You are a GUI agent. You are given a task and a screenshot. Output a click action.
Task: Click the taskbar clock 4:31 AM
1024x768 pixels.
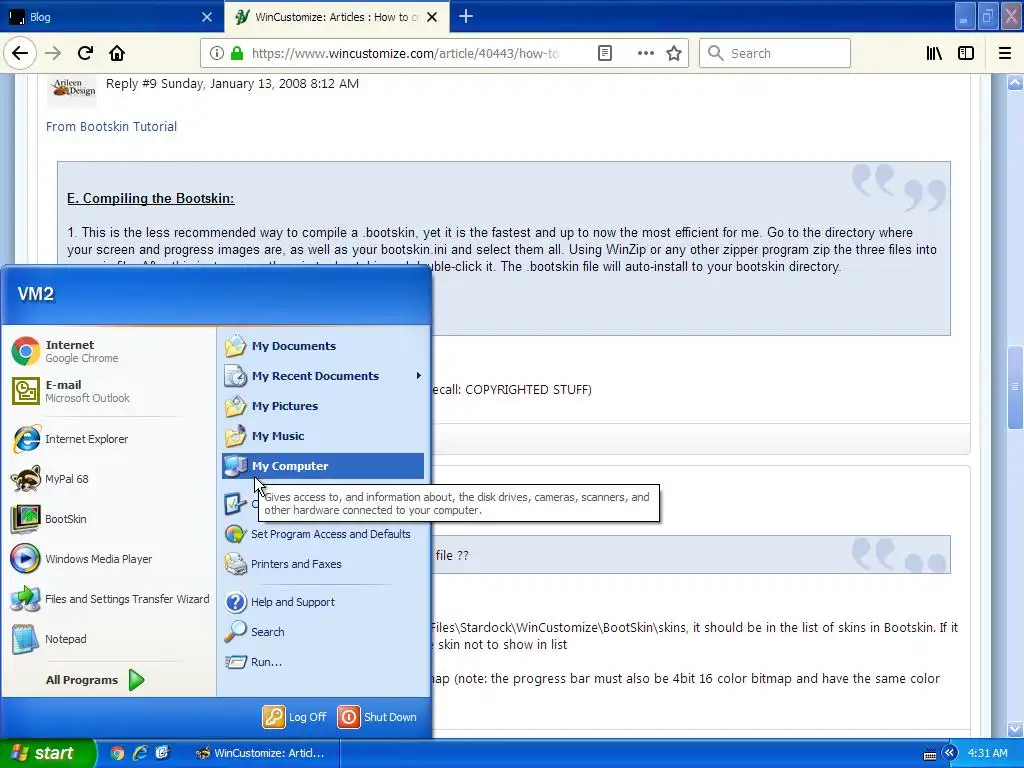tap(987, 753)
